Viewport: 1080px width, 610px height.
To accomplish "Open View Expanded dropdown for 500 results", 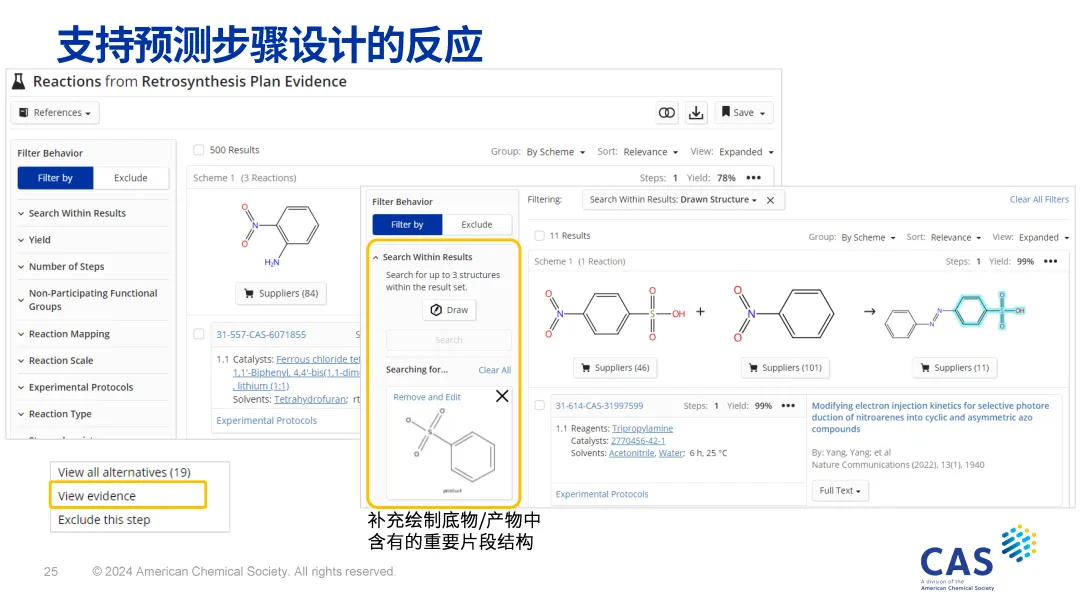I will tap(747, 152).
